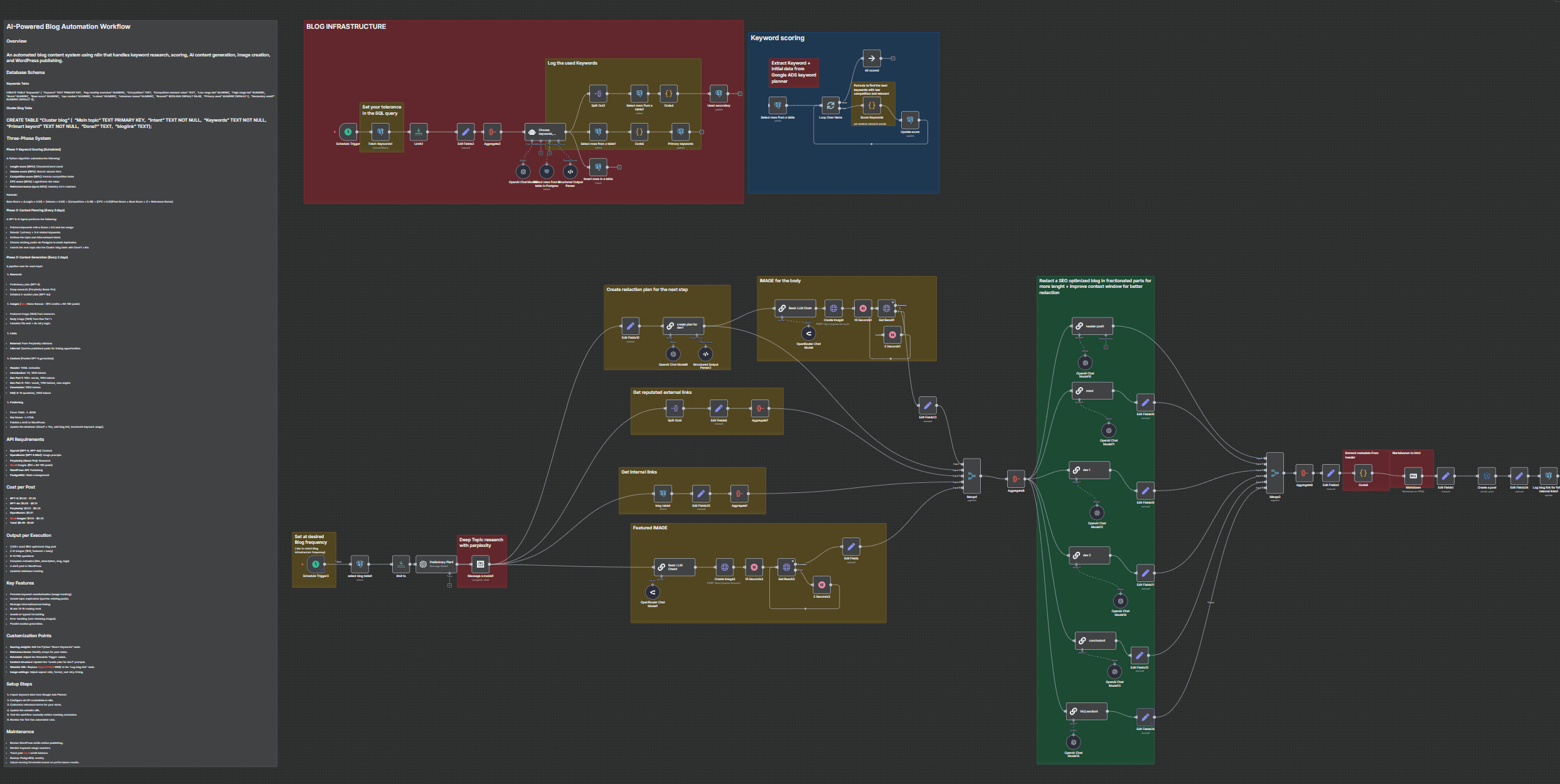Image resolution: width=1560 pixels, height=784 pixels.
Task: Select the Merge3 node
Action: [1274, 474]
